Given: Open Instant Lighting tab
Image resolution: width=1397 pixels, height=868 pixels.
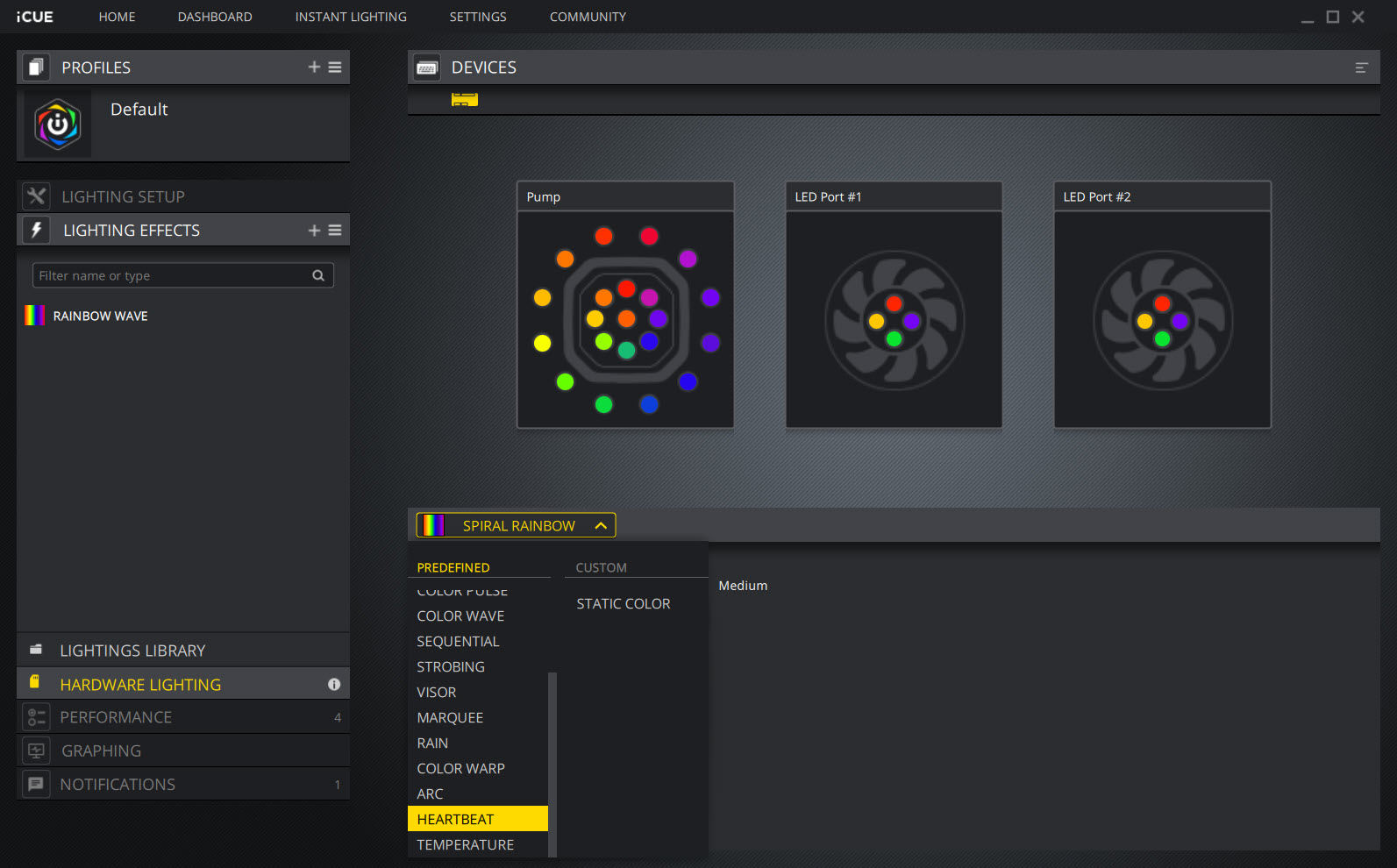Looking at the screenshot, I should 351,17.
